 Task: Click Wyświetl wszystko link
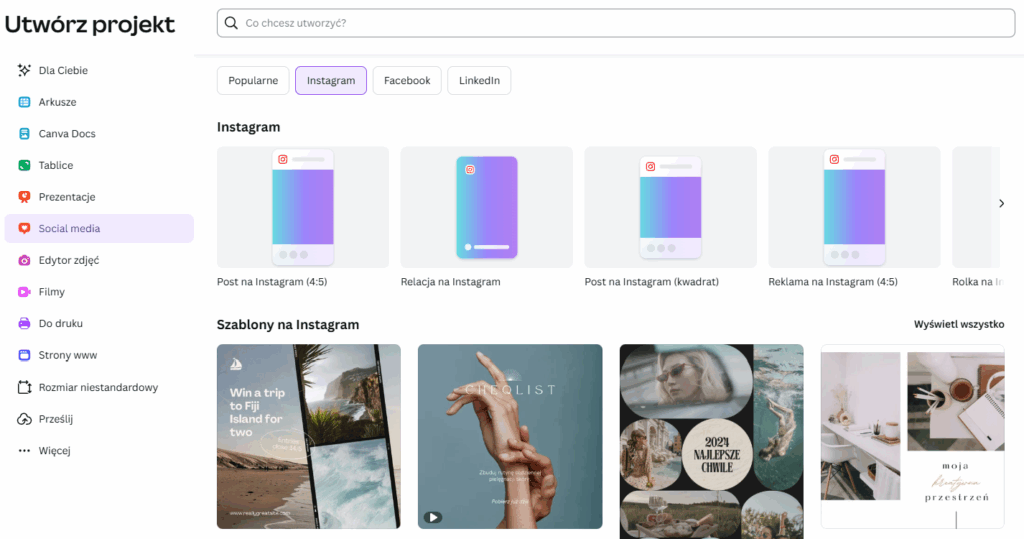click(959, 324)
